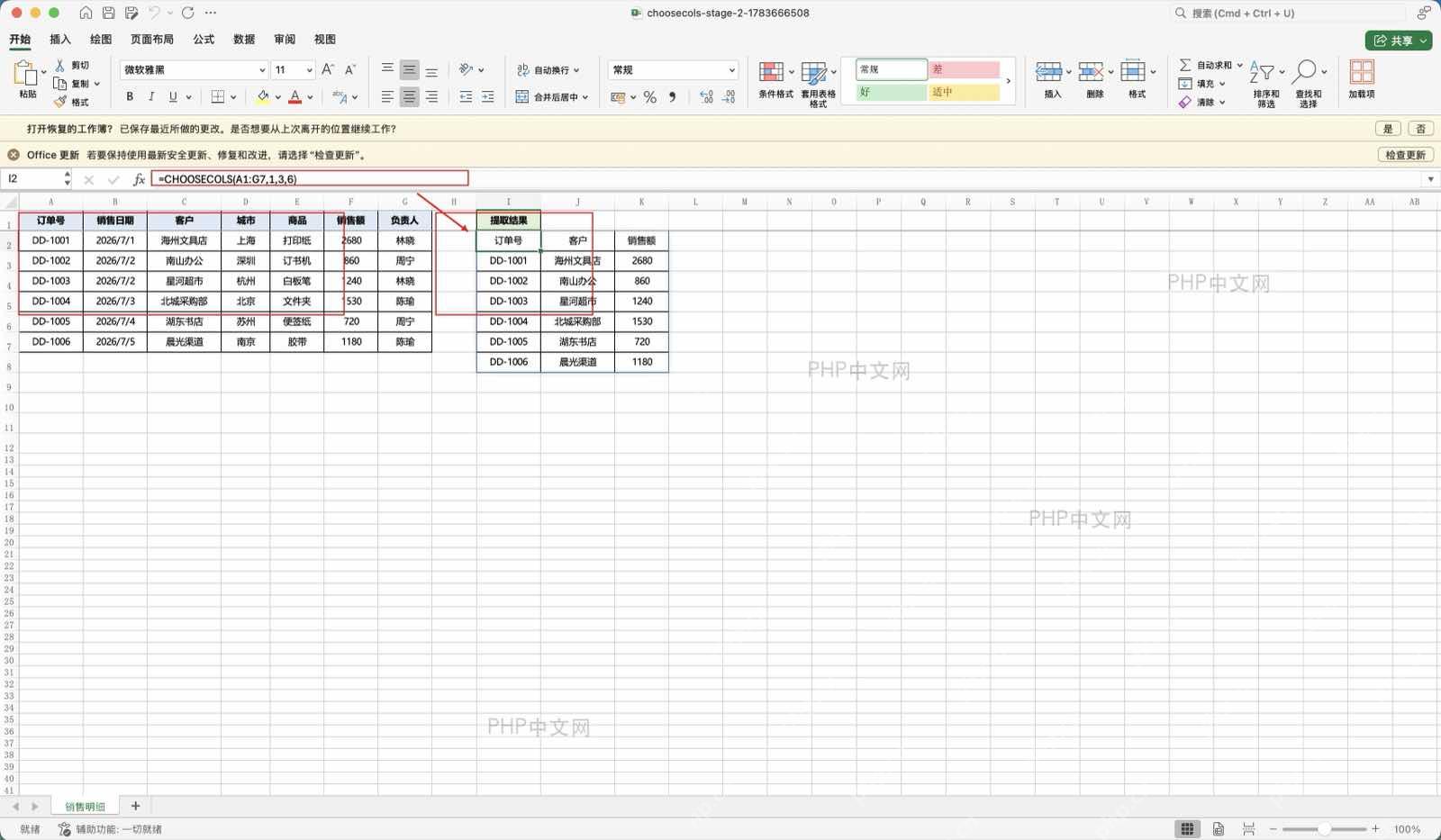1441x840 pixels.
Task: Click the Paste clipboard icon
Action: (26, 73)
